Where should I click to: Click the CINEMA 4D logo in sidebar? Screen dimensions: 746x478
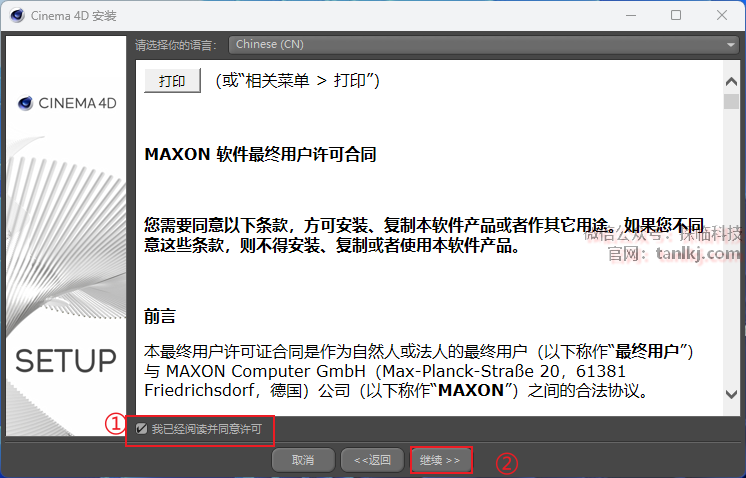[x=67, y=103]
